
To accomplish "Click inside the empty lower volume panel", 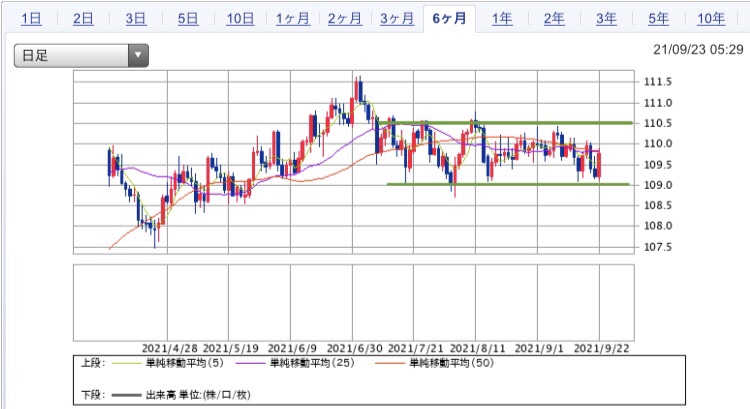I will point(350,300).
